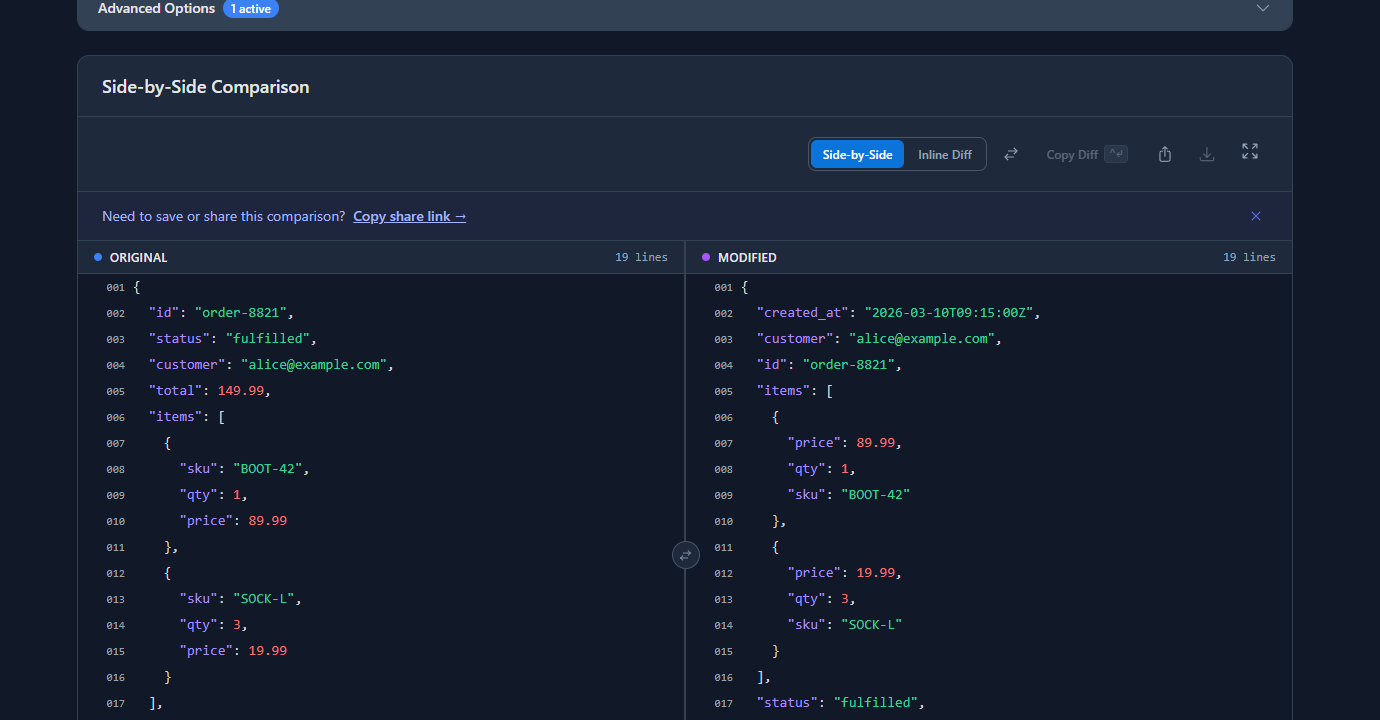Click the Side-by-Side Comparison heading
The width and height of the screenshot is (1380, 720).
point(205,87)
